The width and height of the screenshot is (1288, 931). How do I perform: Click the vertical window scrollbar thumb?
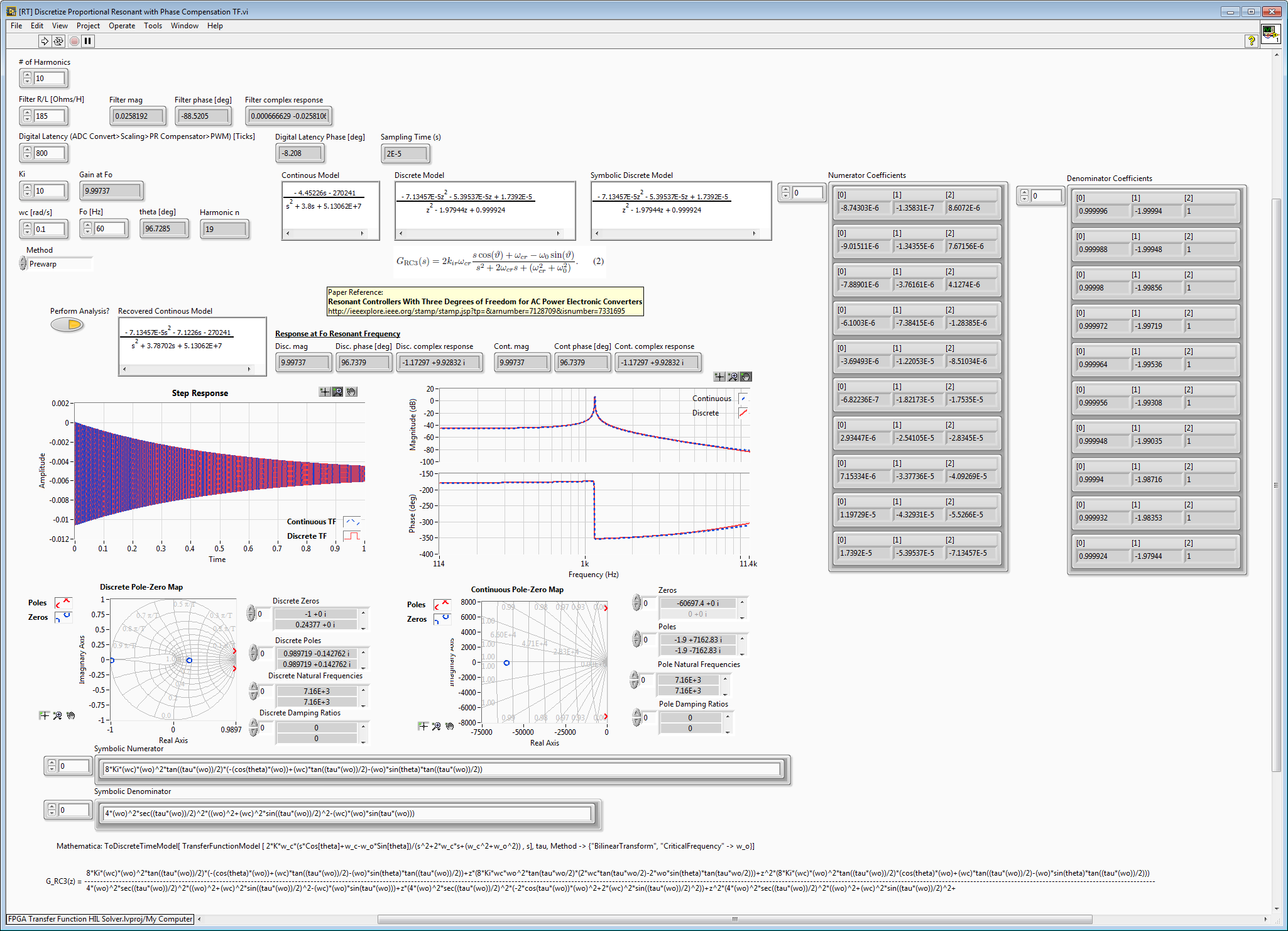click(x=1276, y=485)
